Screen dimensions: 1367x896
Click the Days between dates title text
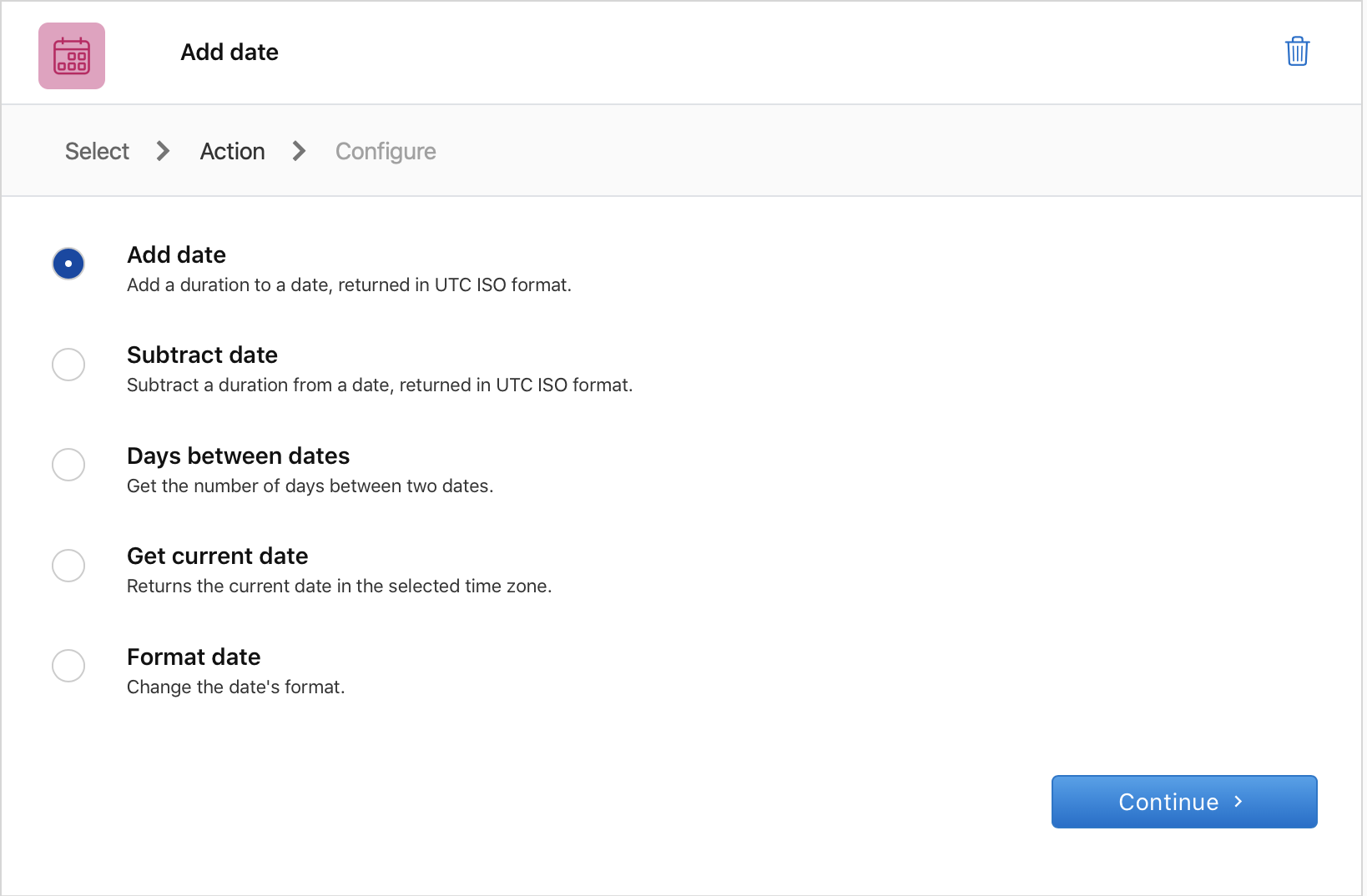click(238, 456)
